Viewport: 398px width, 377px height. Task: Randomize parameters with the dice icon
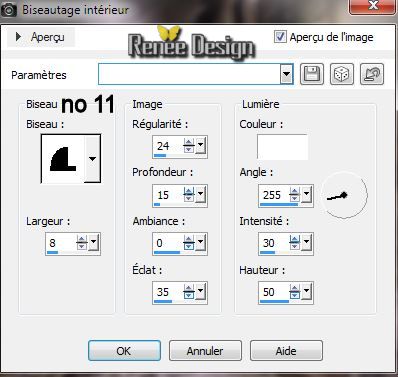click(x=342, y=74)
